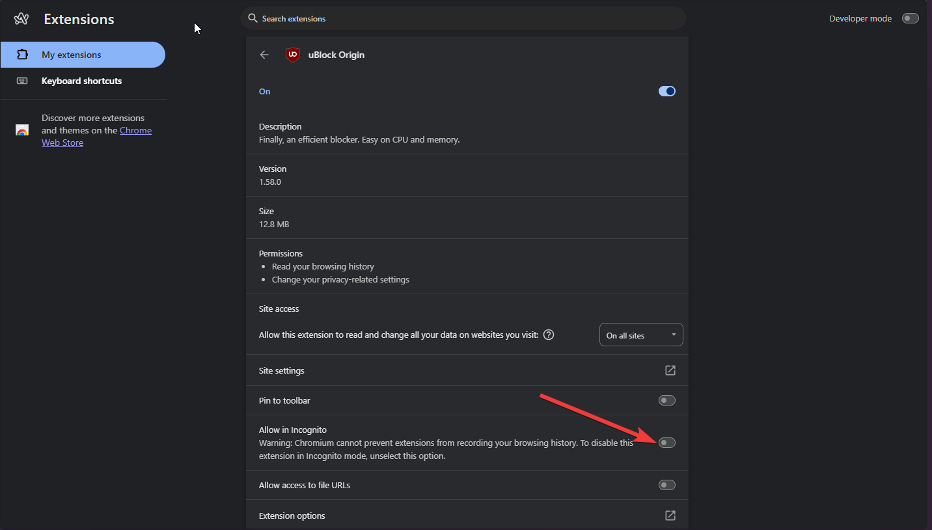
Task: Open the On all sites dropdown
Action: click(x=641, y=335)
